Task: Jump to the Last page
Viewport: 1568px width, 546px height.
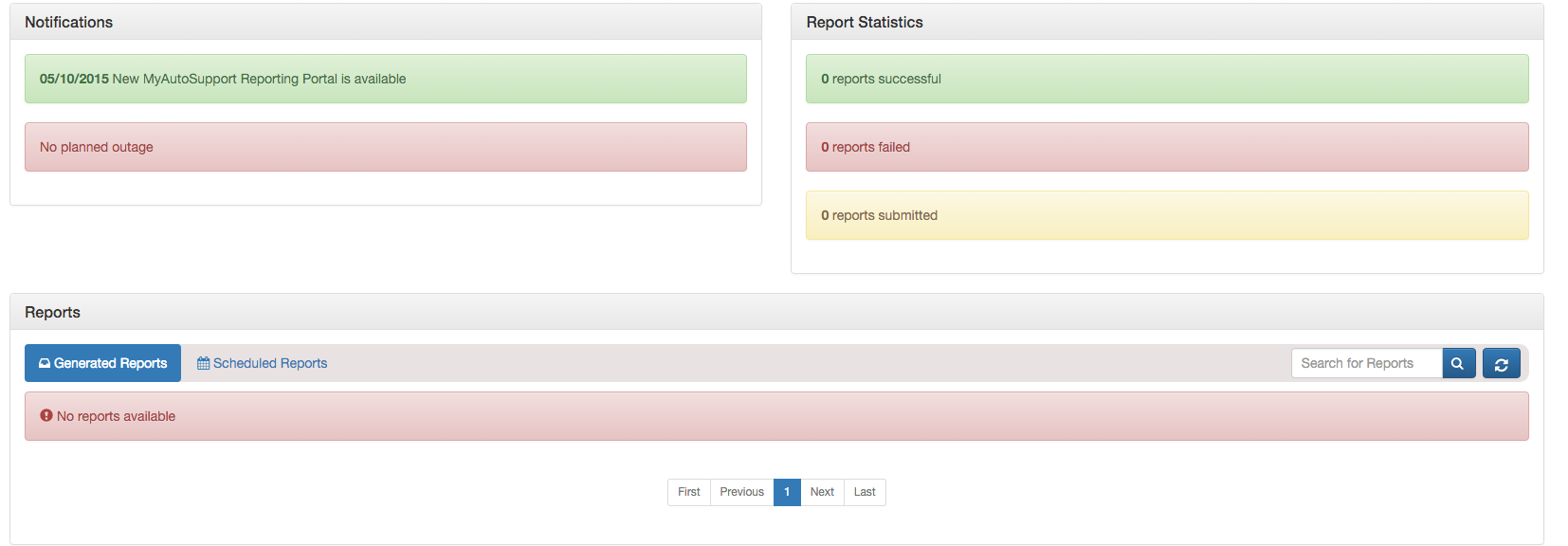Action: click(x=865, y=492)
